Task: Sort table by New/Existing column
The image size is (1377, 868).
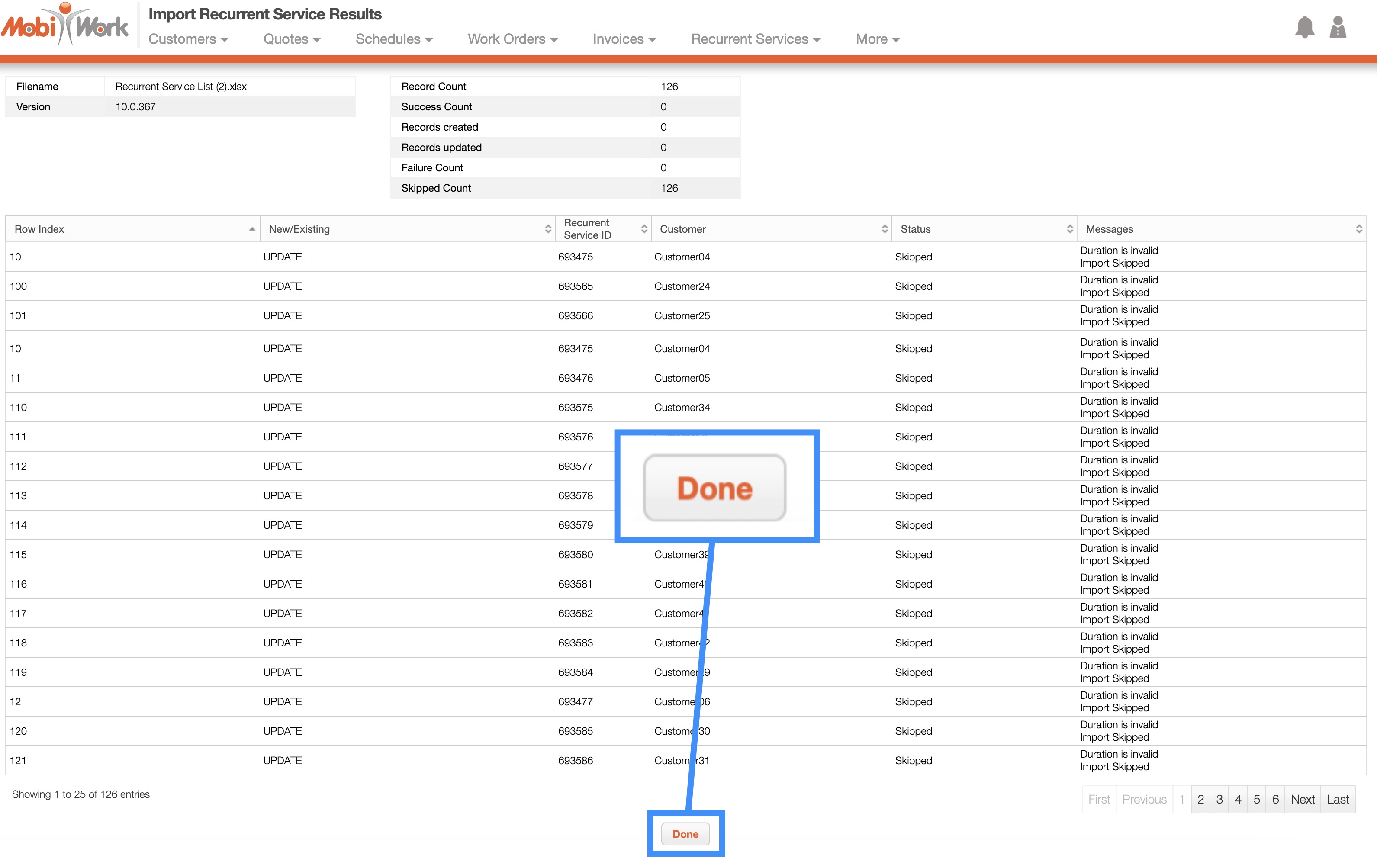Action: (x=547, y=229)
